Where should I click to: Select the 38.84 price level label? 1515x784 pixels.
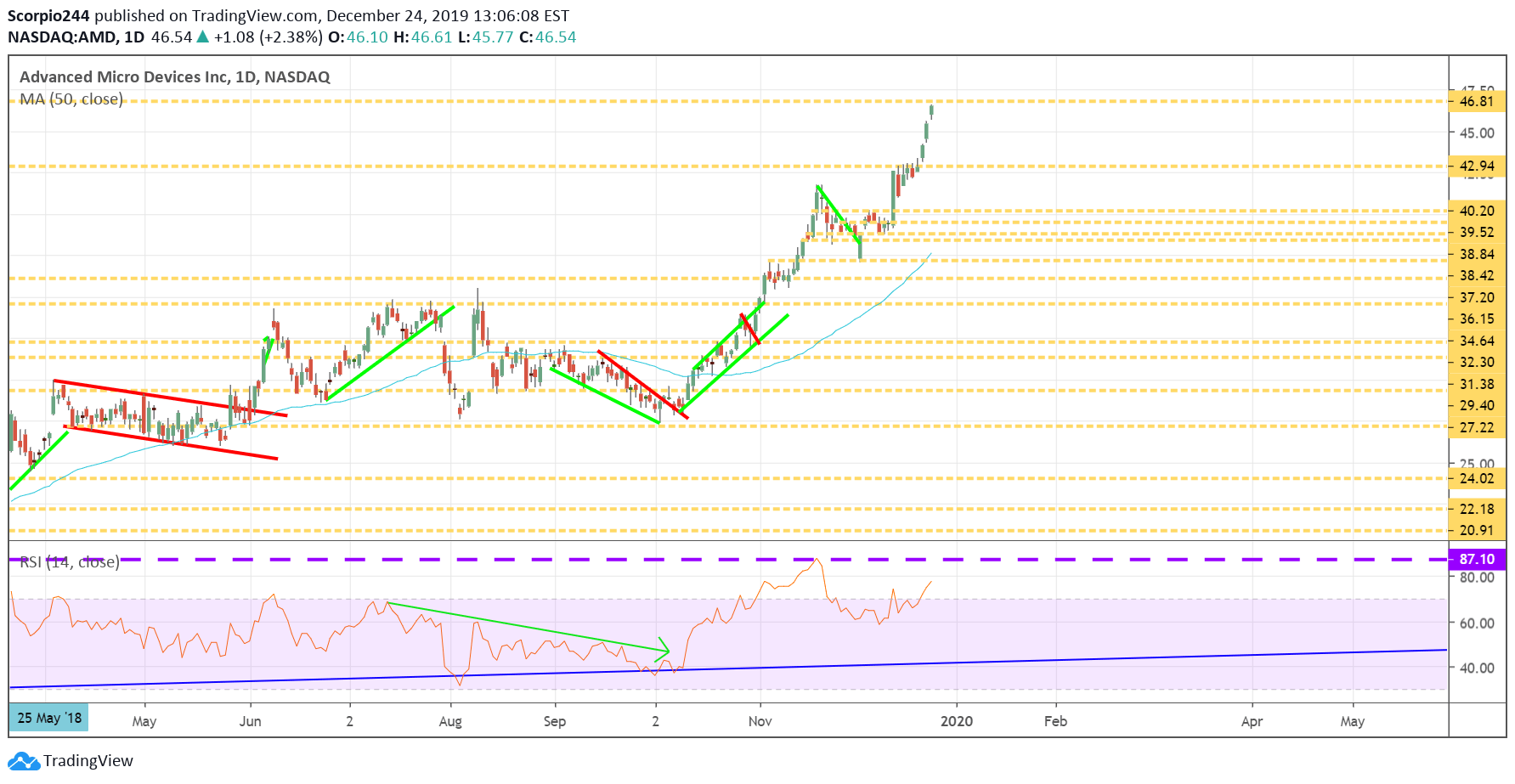tap(1477, 255)
